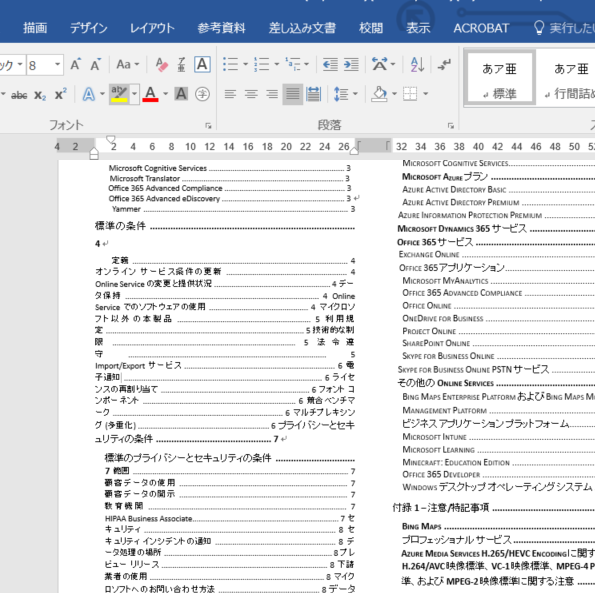Open the 描画 ribbon tab
The width and height of the screenshot is (595, 593).
click(35, 28)
